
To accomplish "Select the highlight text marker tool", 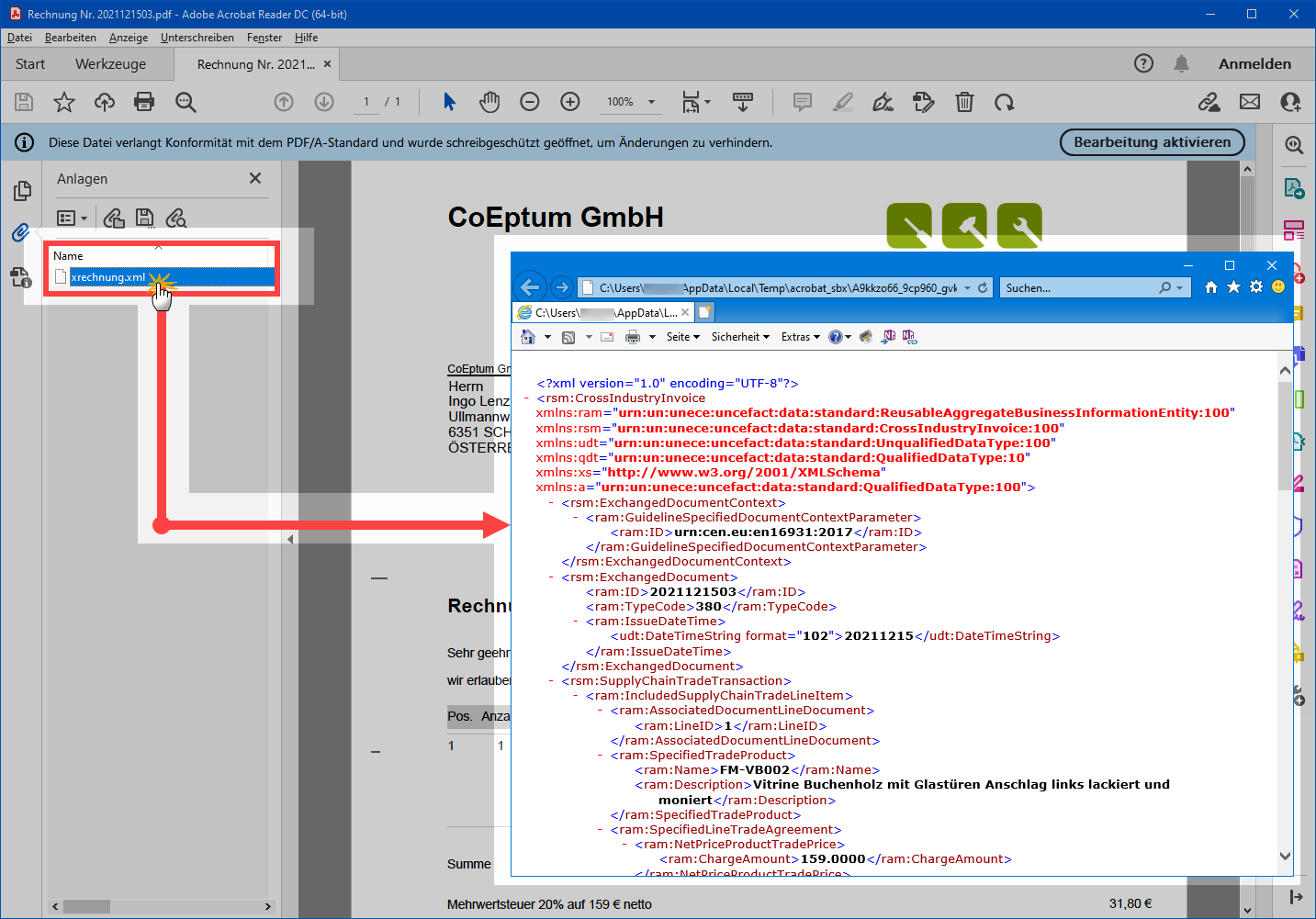I will coord(843,102).
